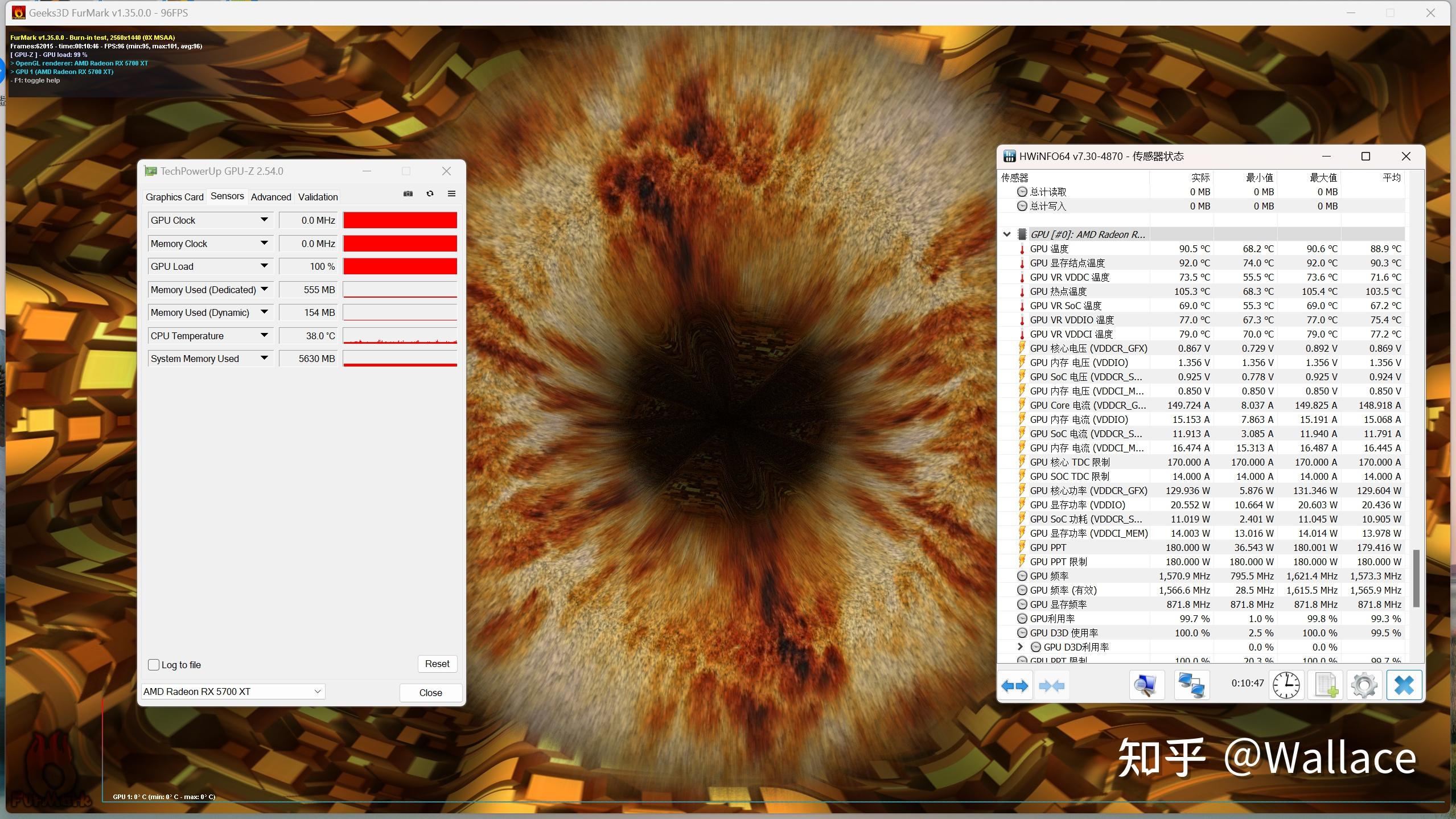Click the Reset button in GPU-Z
The width and height of the screenshot is (1456, 819).
coord(436,663)
